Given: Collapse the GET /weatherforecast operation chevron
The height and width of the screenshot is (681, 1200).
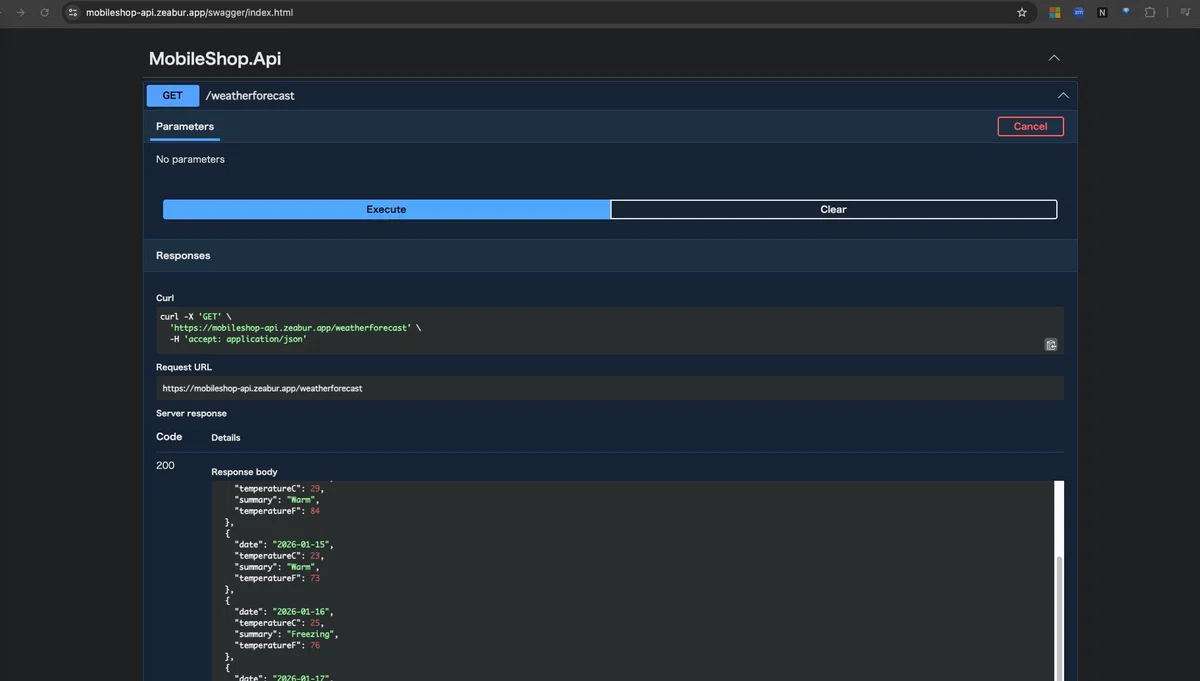Looking at the screenshot, I should click(1063, 96).
